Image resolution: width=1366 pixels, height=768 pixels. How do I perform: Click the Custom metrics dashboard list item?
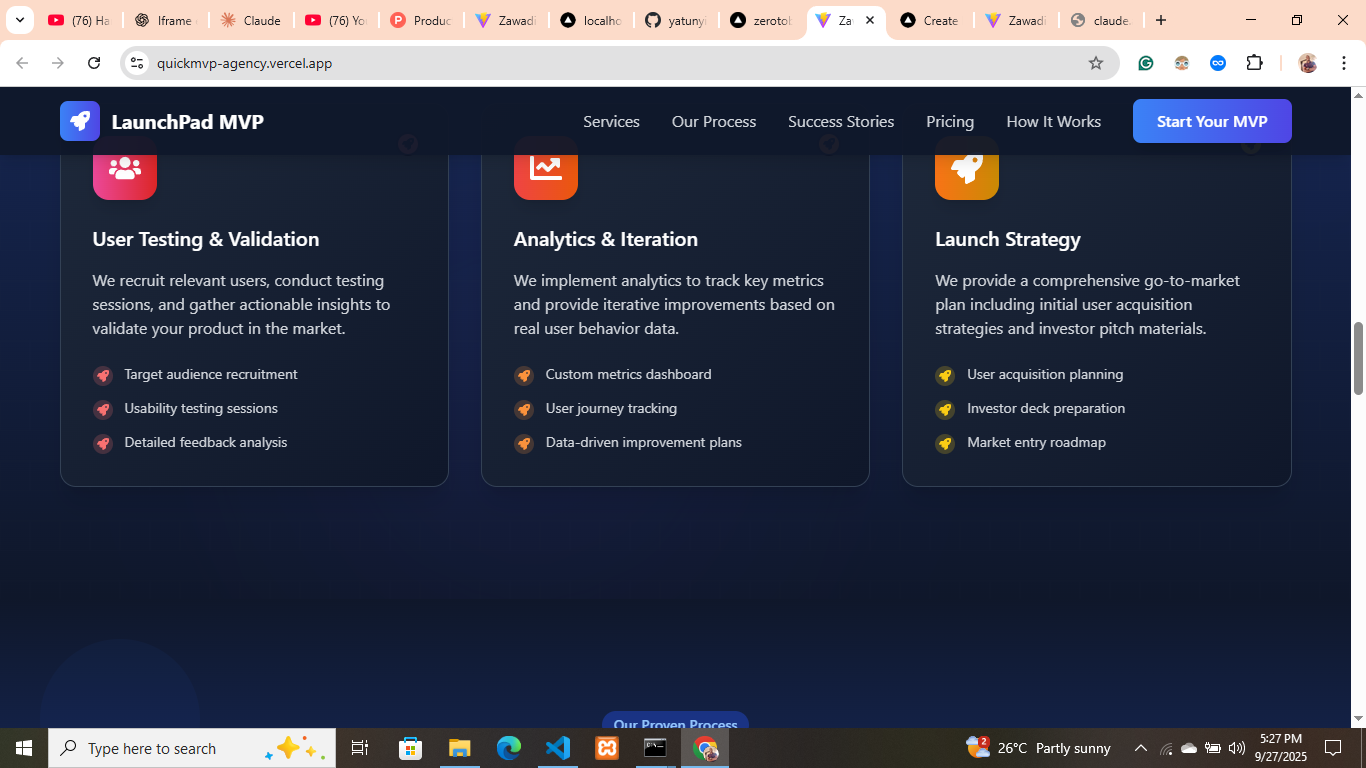629,374
